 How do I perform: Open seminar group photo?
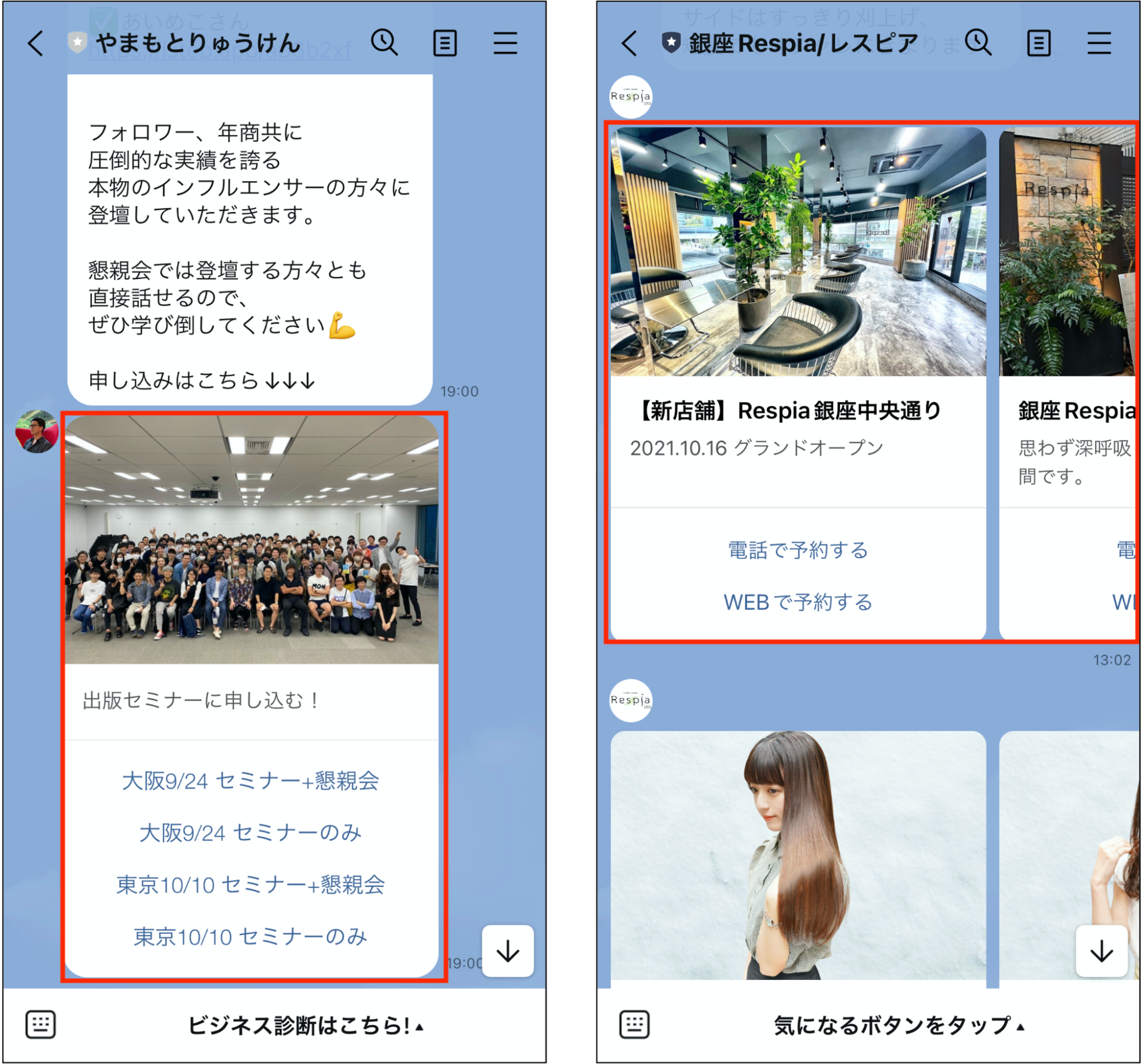tap(251, 540)
